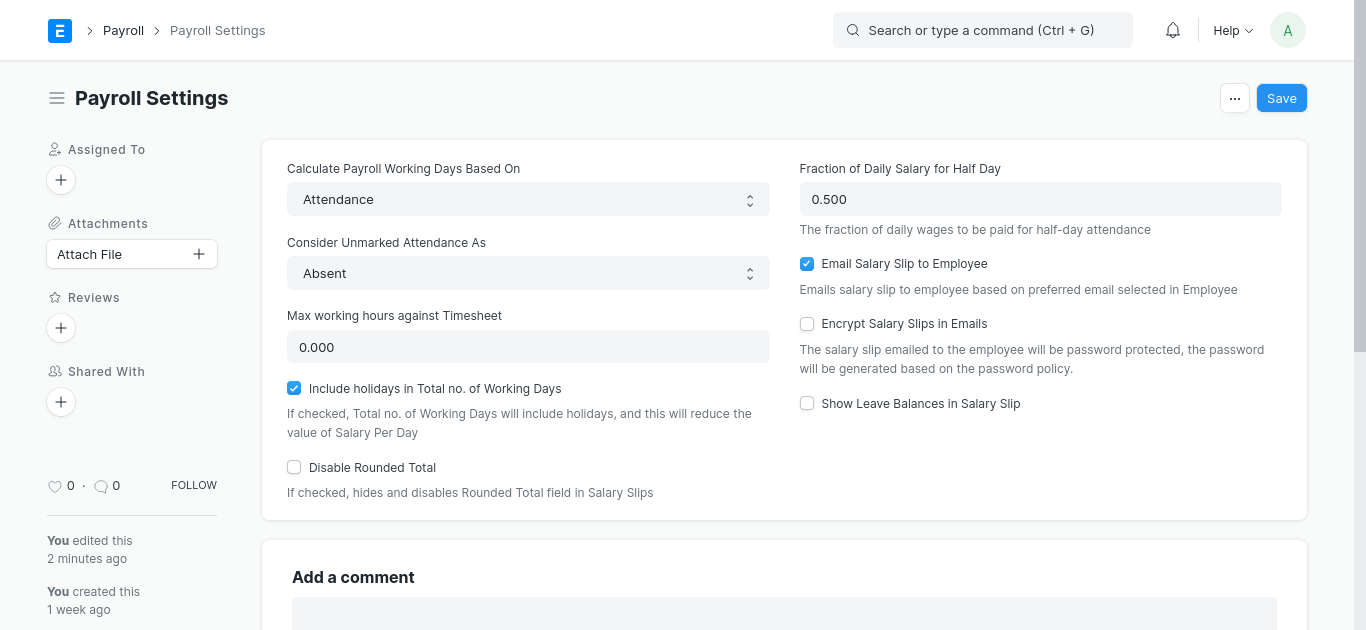This screenshot has height=630, width=1366.
Task: Uncheck Include holidays in Total Working Days
Action: pos(294,388)
